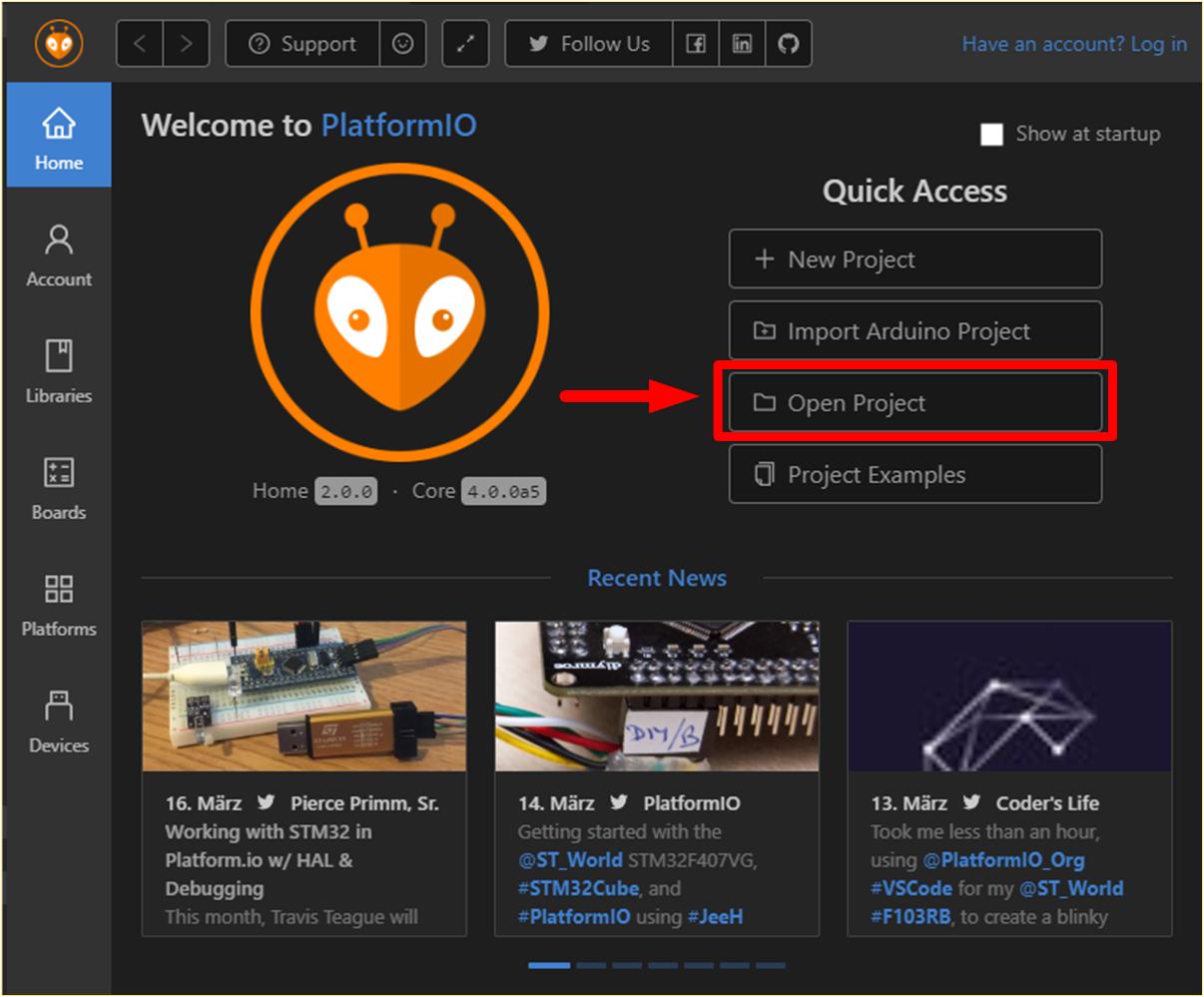Click the #PlatformIO hashtag
The height and width of the screenshot is (997, 1204).
click(x=574, y=916)
